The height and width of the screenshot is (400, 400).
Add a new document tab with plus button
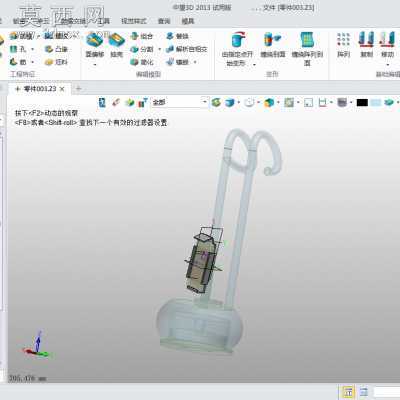click(x=79, y=89)
